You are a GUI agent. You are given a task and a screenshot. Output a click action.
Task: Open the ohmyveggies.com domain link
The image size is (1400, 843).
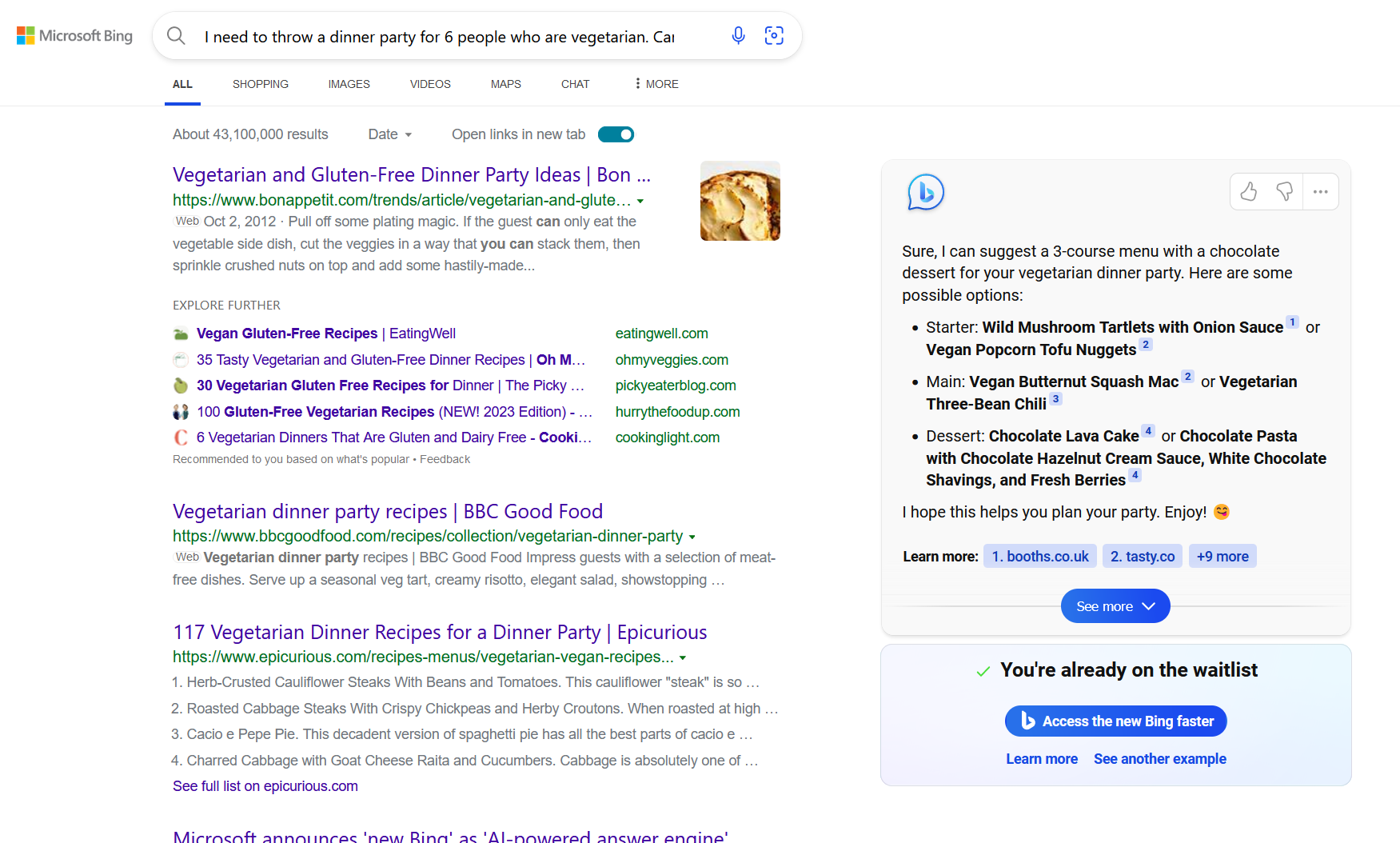pyautogui.click(x=672, y=360)
